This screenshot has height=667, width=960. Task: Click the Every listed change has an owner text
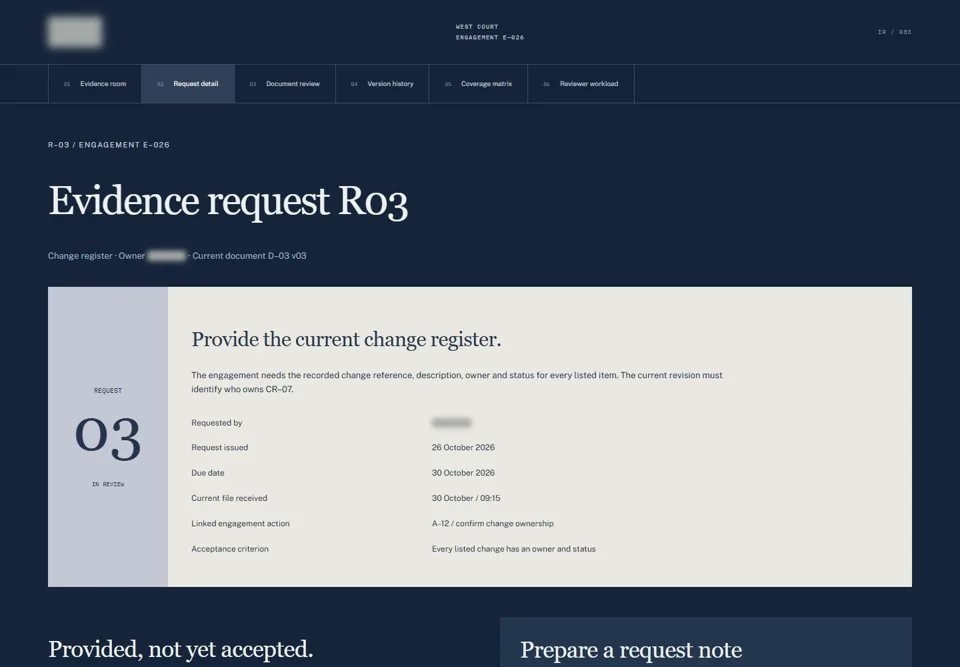point(513,549)
